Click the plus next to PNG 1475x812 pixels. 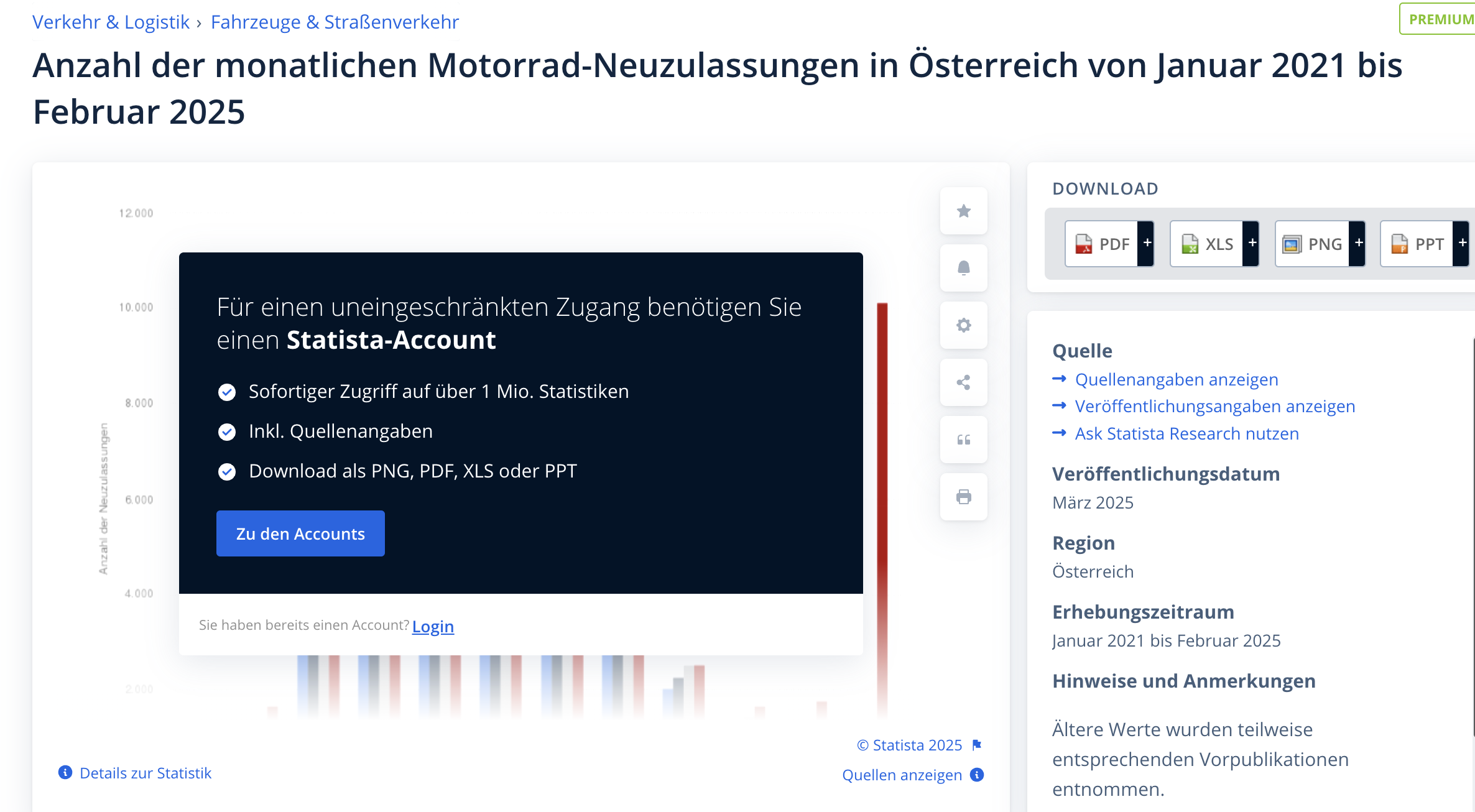tap(1357, 244)
